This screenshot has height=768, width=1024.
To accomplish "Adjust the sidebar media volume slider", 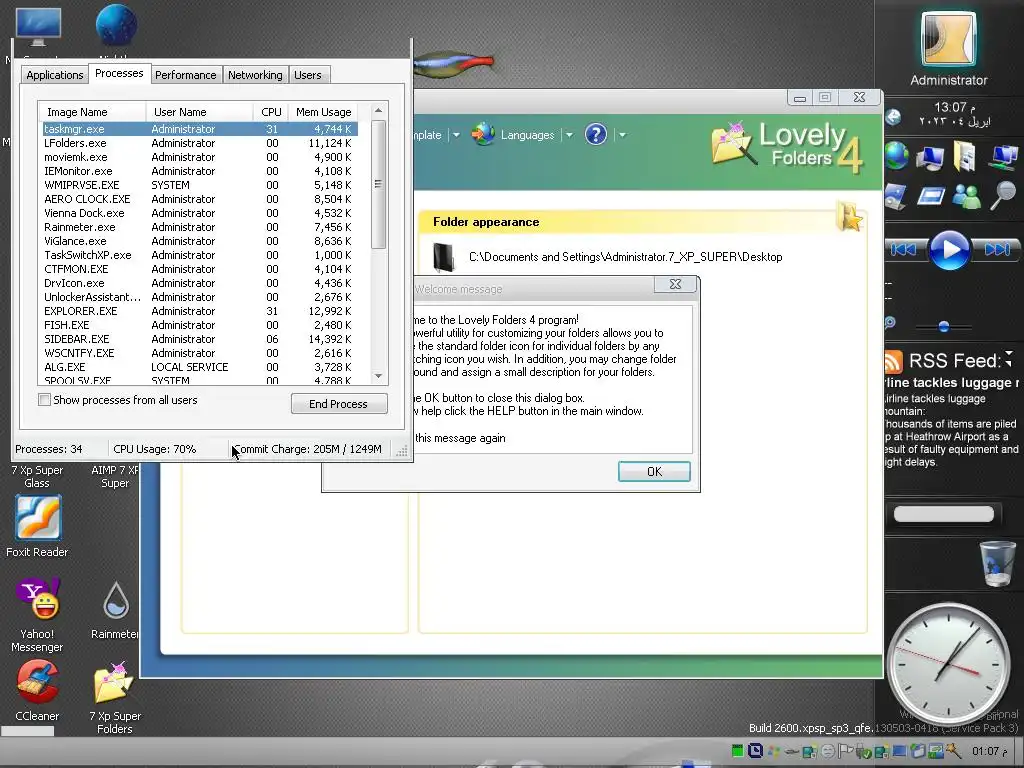I will click(x=944, y=326).
